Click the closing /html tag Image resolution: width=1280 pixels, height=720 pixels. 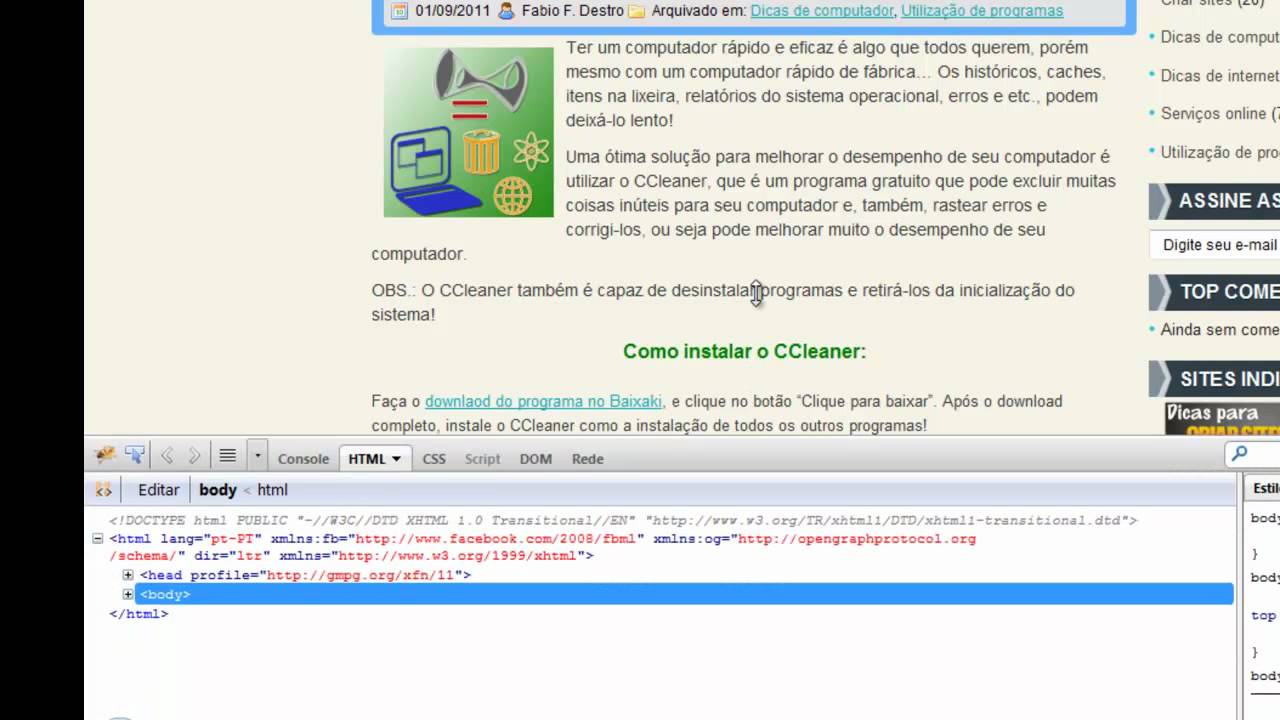tap(138, 614)
